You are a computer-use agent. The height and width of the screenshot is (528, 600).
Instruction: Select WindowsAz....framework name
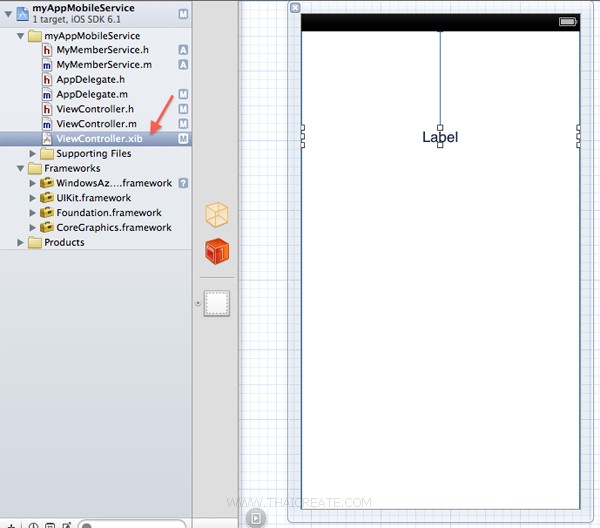114,183
